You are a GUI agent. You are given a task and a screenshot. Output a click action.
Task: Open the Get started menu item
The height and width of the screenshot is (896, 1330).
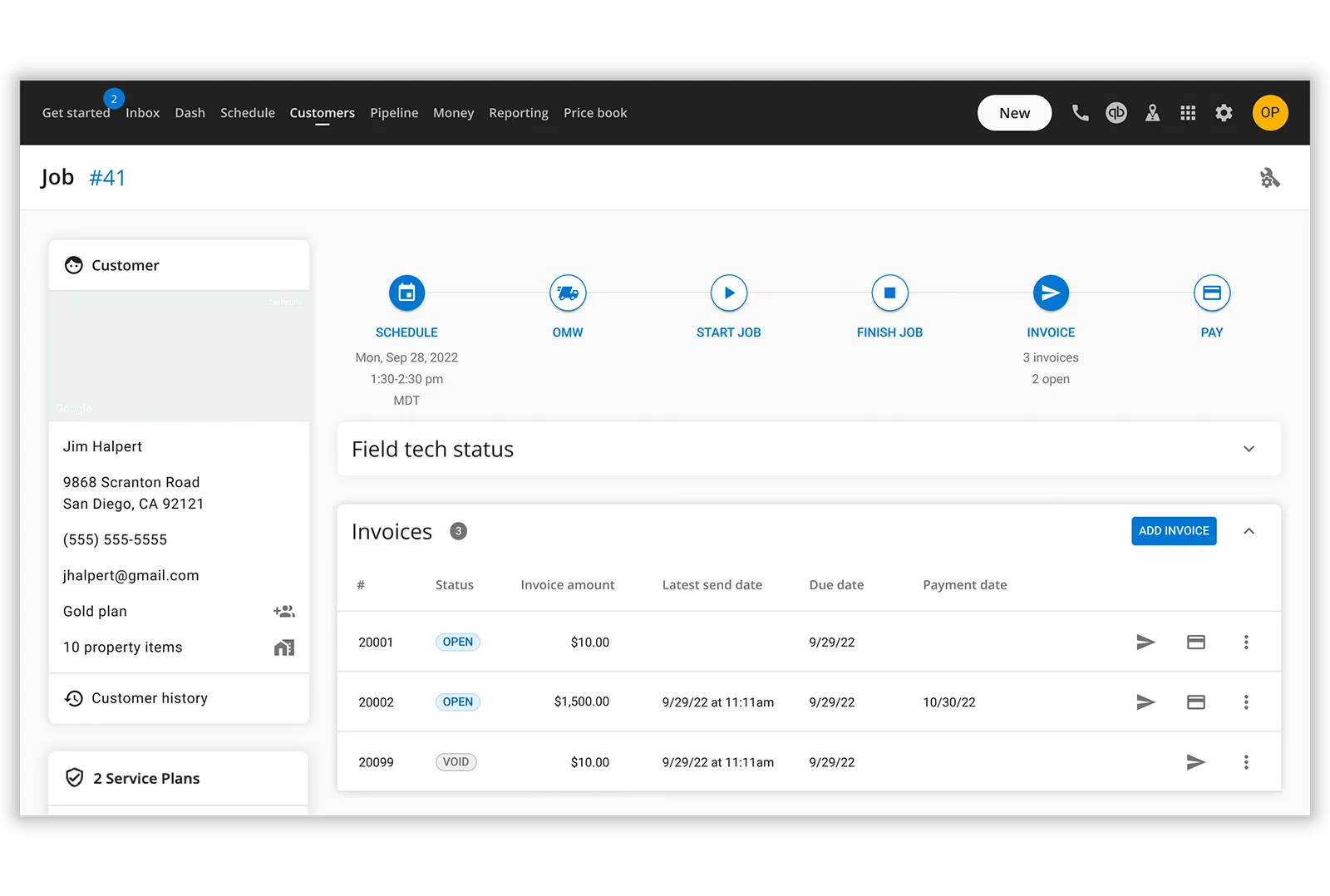click(76, 113)
